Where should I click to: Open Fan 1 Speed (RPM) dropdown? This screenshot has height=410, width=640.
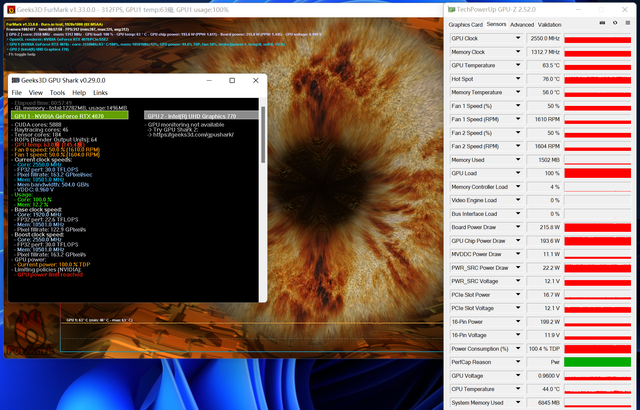[x=518, y=119]
